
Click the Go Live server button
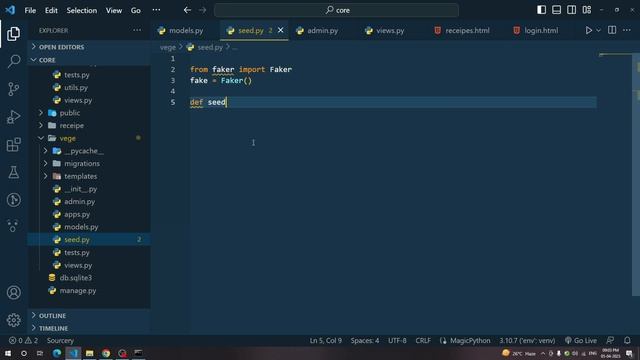(x=581, y=340)
